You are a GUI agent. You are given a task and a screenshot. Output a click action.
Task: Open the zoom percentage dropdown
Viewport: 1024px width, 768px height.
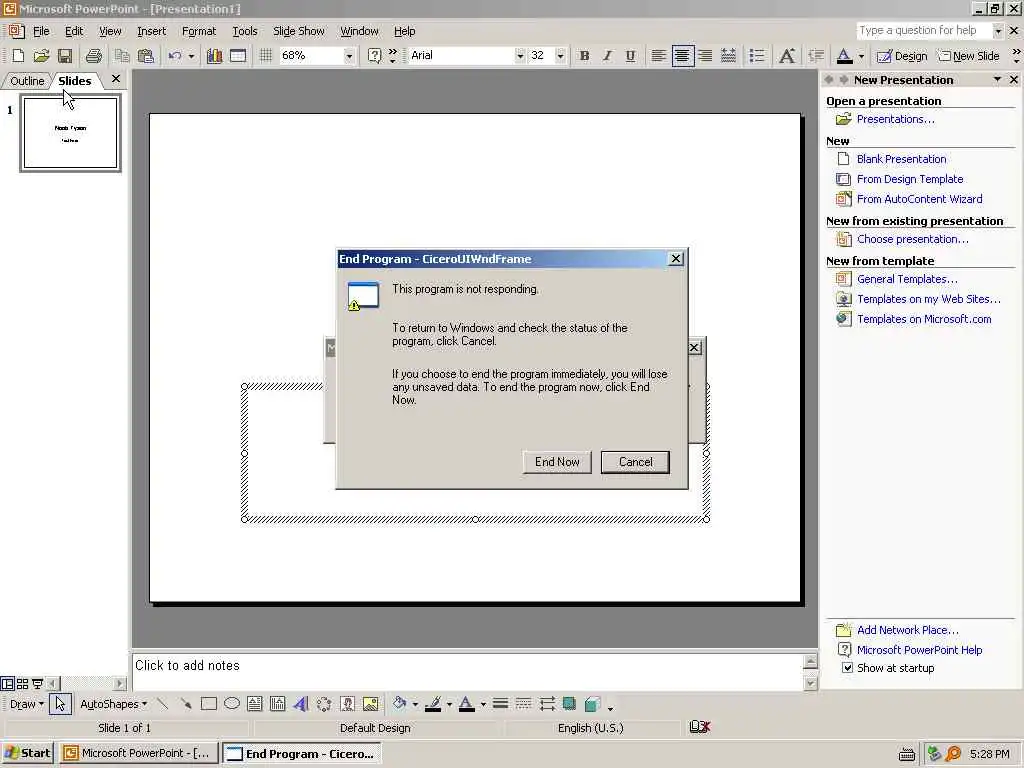point(349,56)
